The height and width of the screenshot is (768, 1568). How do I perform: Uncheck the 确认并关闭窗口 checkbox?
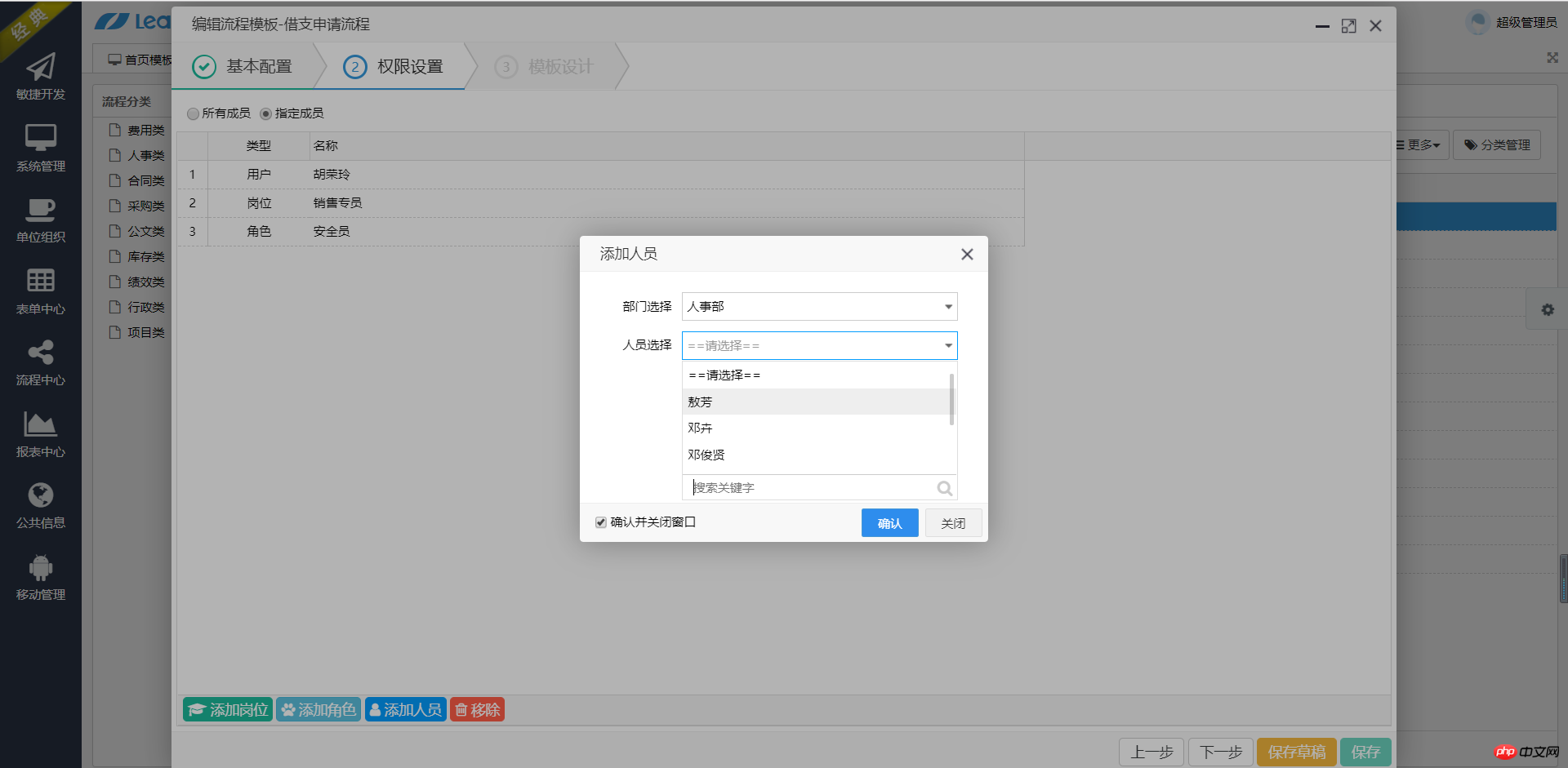(601, 522)
